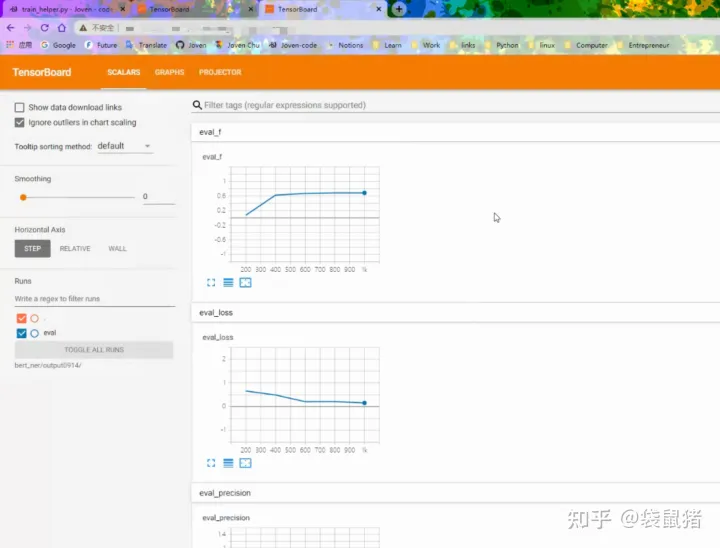
Task: Fit eval_loss chart domain to data
Action: [245, 463]
